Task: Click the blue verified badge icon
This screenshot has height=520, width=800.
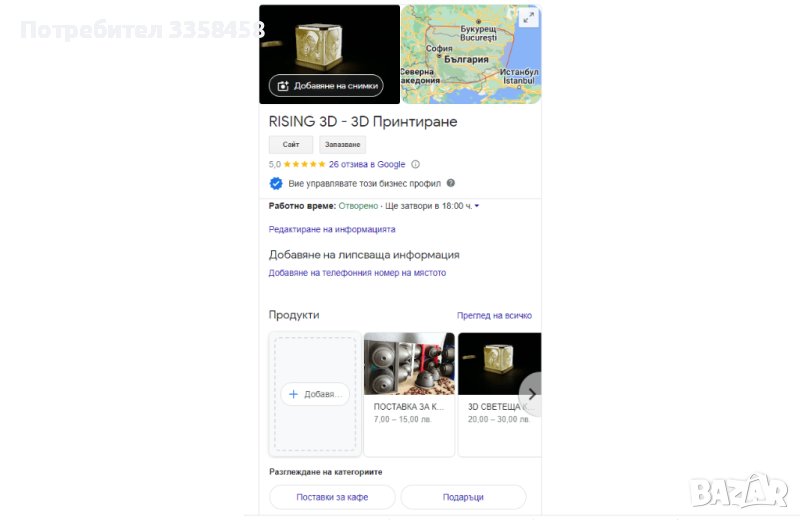Action: pos(276,184)
